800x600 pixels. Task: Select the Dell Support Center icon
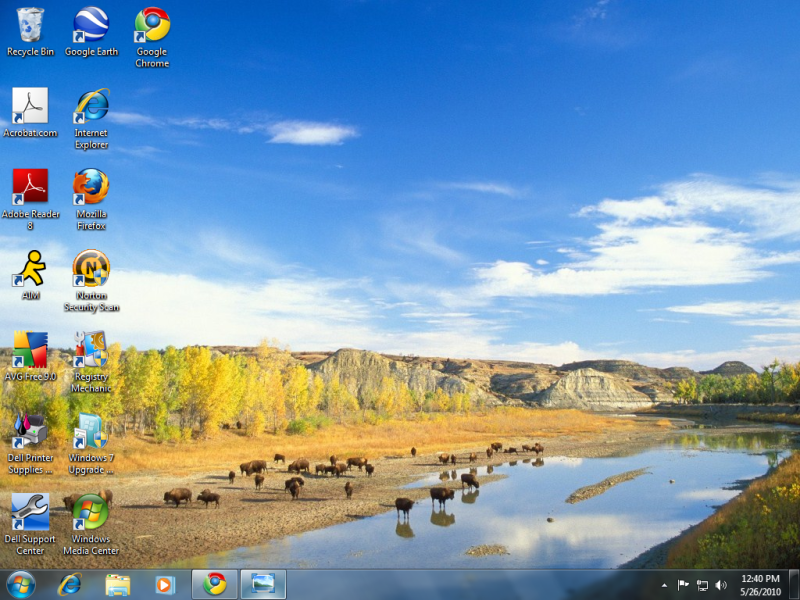30,512
